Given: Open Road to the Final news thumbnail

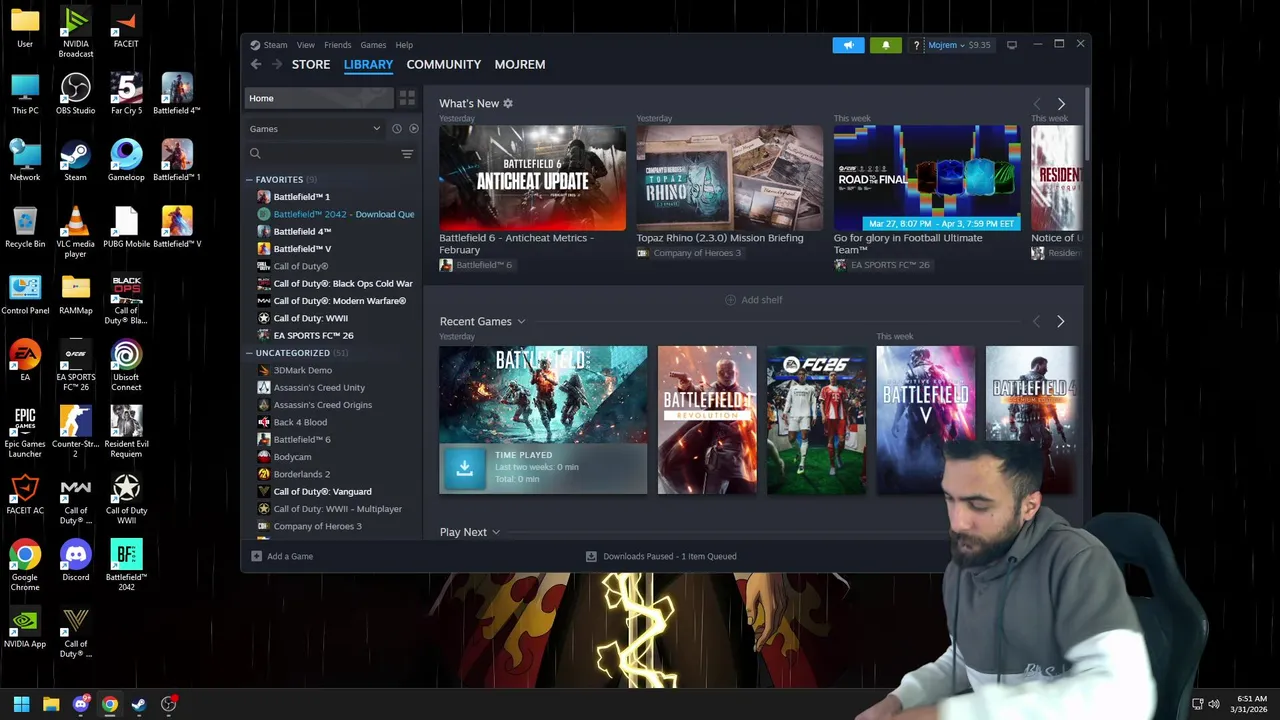Looking at the screenshot, I should coord(927,178).
